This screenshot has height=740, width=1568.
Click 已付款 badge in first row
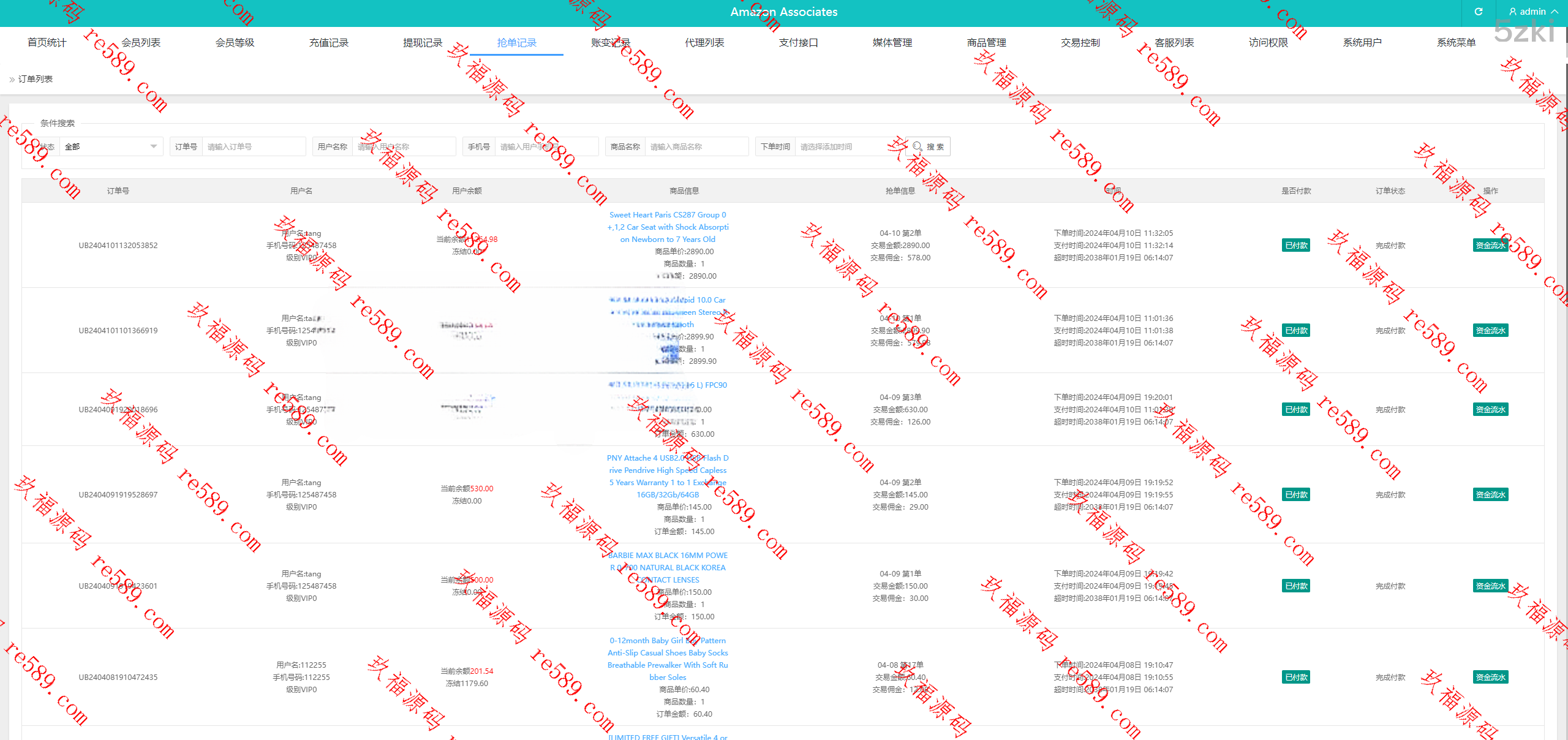click(1296, 245)
